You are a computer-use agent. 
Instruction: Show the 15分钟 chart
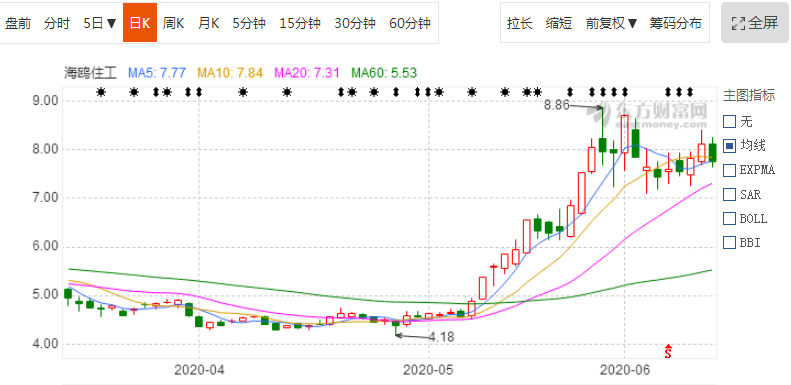[x=300, y=23]
